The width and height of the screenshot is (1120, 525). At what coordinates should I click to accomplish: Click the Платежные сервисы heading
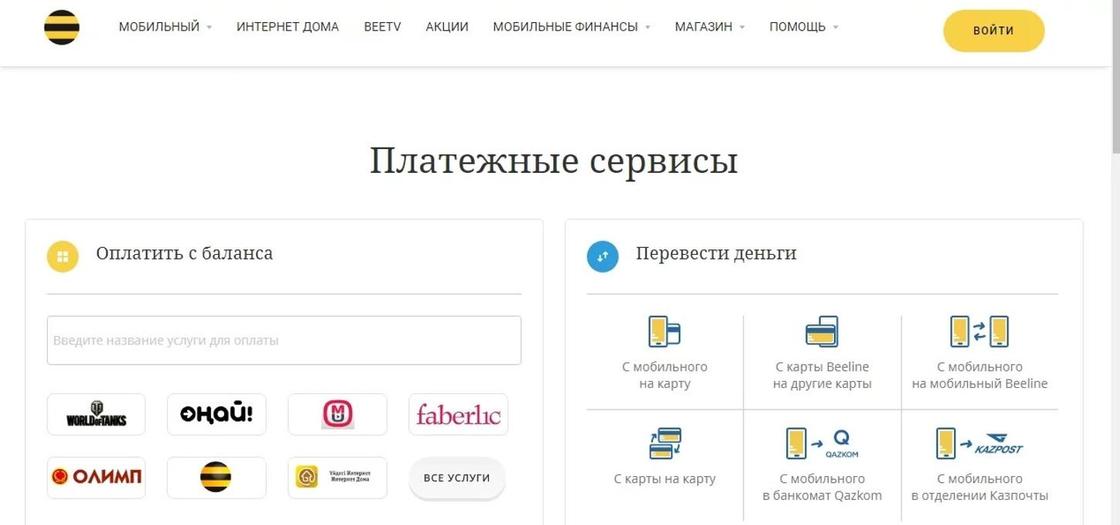[x=554, y=161]
